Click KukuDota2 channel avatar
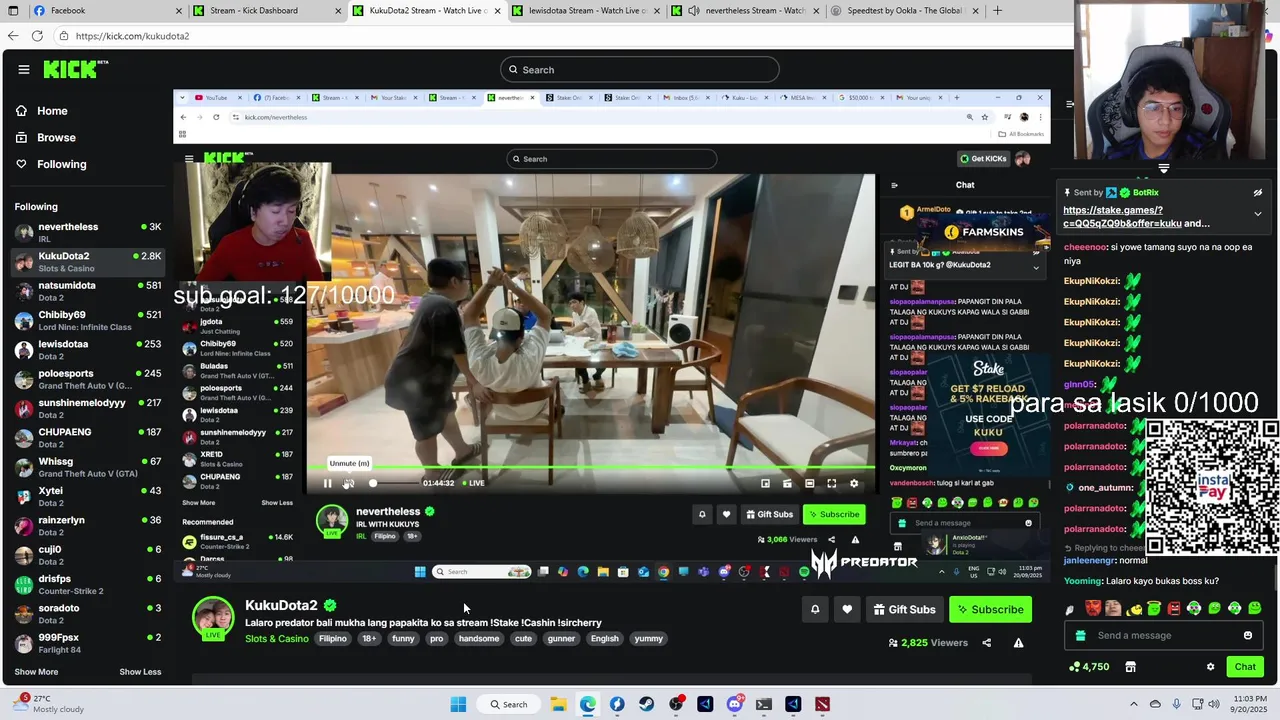Image resolution: width=1280 pixels, height=720 pixels. pos(213,617)
